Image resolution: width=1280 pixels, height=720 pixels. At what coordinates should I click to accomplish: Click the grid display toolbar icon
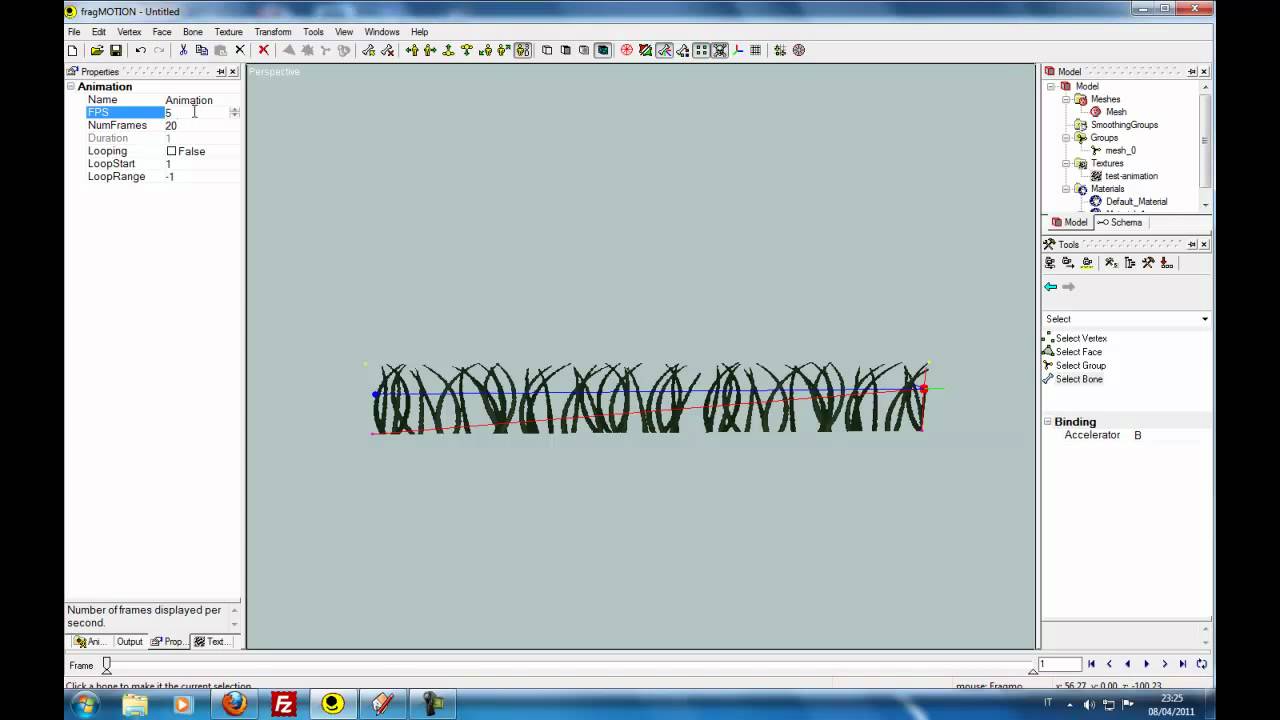click(755, 50)
